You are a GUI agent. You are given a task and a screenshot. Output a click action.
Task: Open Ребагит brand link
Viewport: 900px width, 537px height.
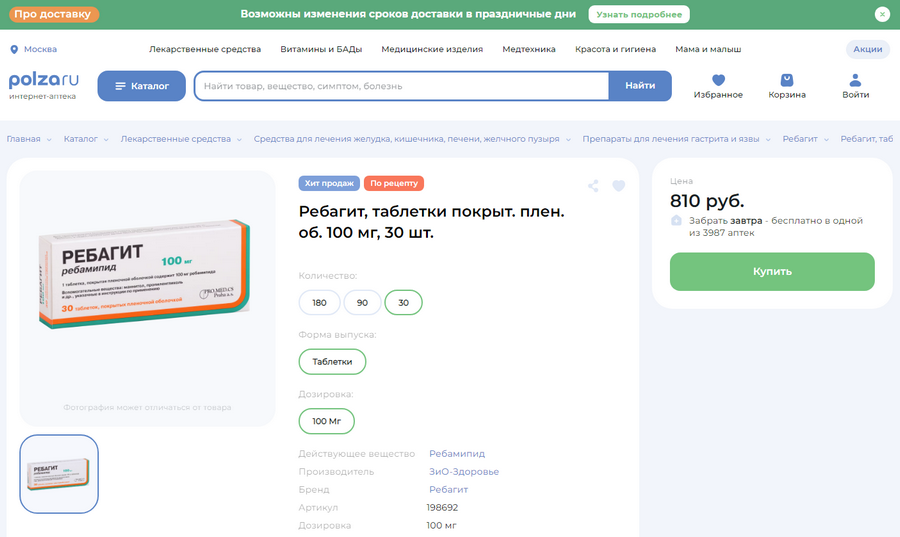pos(448,489)
